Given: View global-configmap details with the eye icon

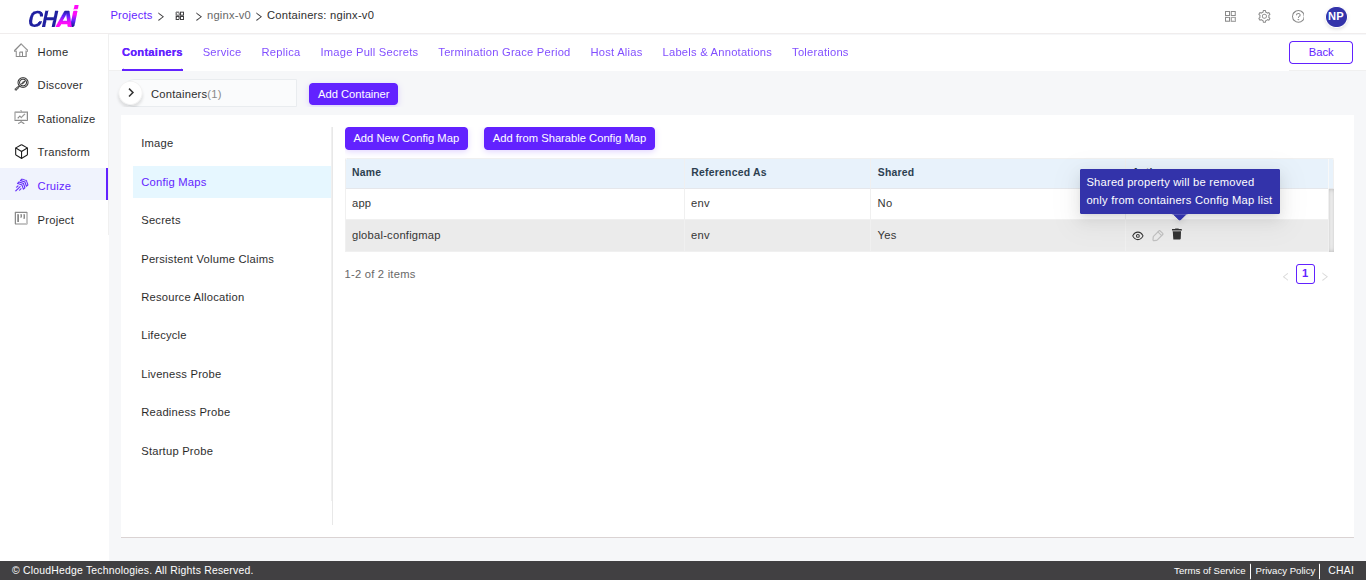Looking at the screenshot, I should [x=1137, y=234].
